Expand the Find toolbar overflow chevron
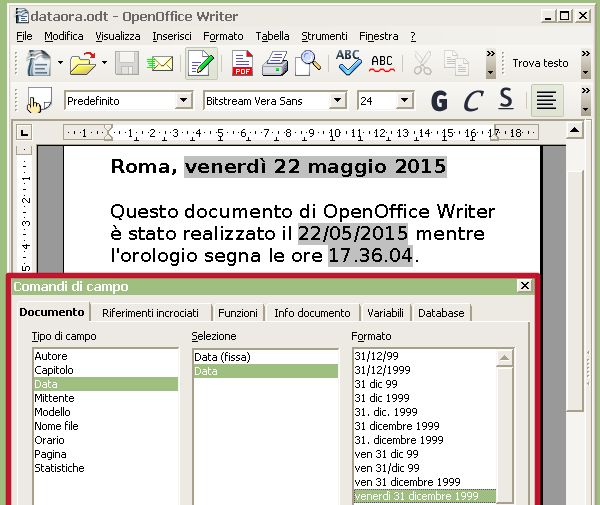 click(x=585, y=54)
